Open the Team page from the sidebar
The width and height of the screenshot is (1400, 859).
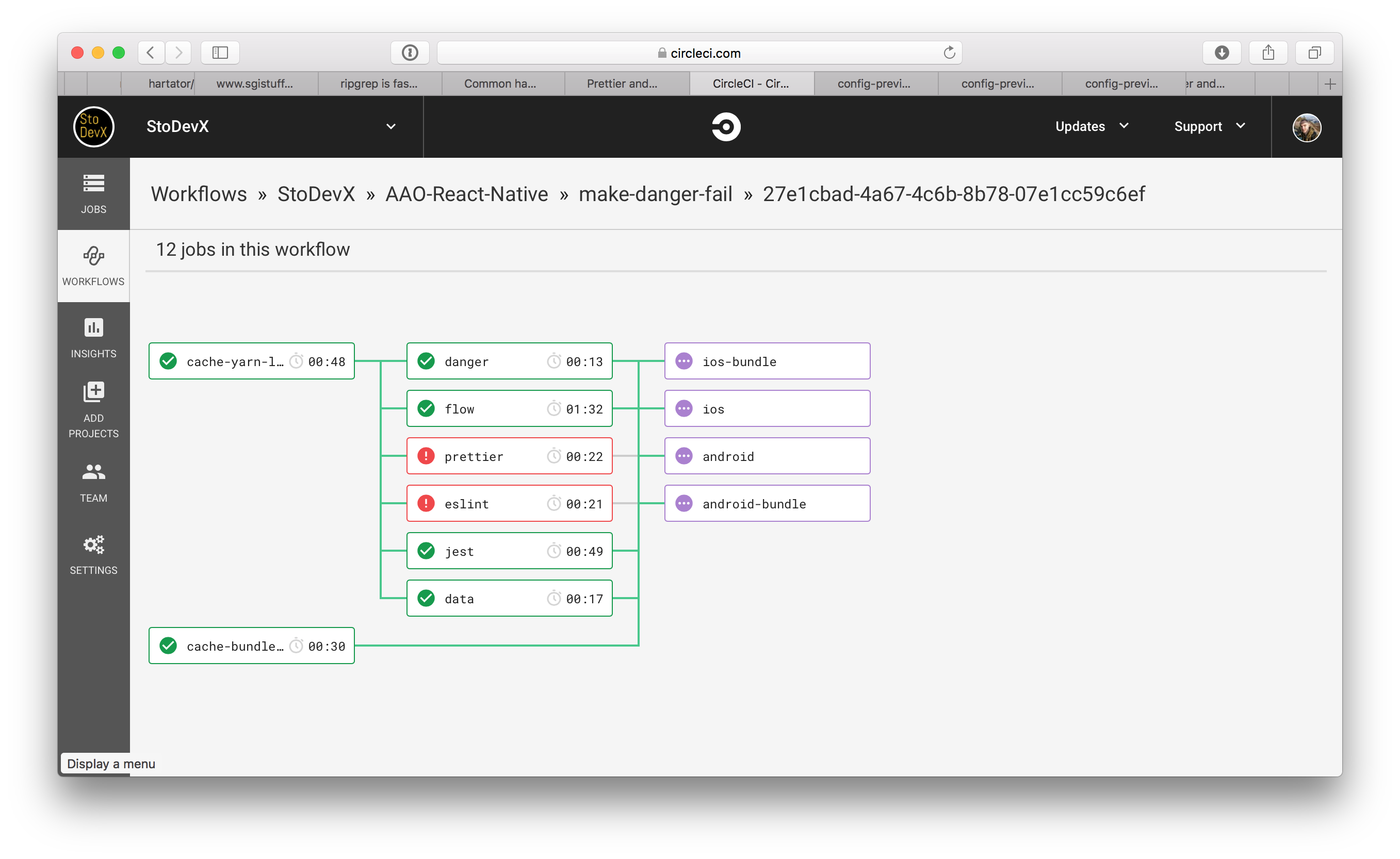[x=93, y=482]
